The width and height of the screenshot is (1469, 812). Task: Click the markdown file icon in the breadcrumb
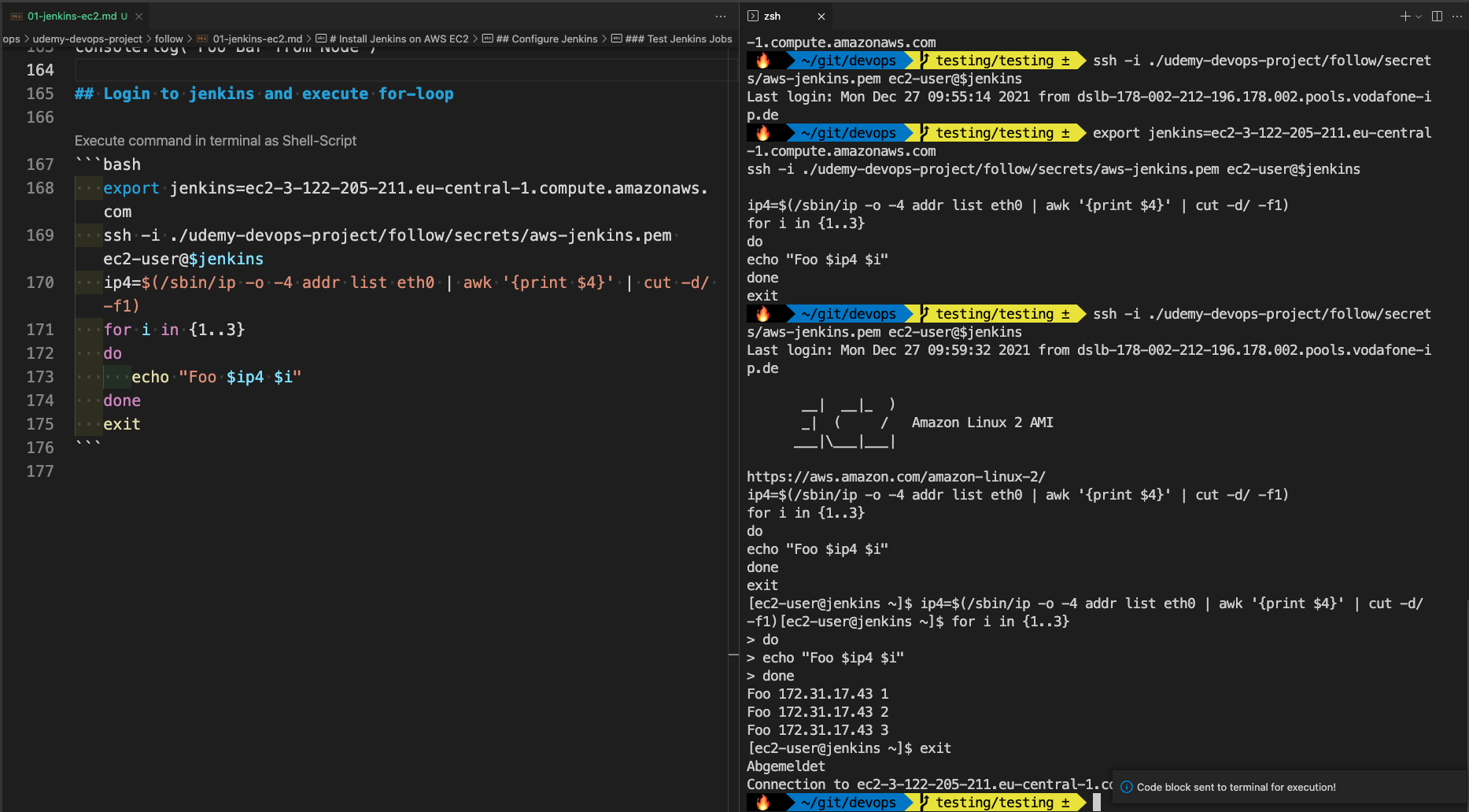click(x=203, y=39)
